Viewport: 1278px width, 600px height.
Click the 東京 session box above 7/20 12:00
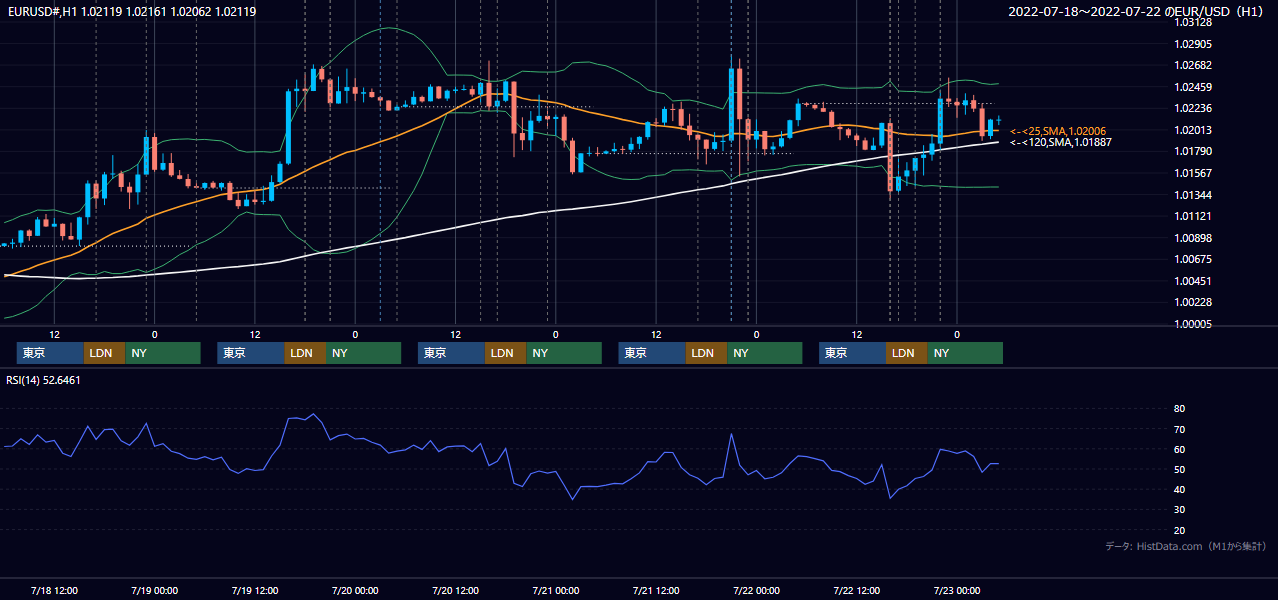(x=452, y=353)
